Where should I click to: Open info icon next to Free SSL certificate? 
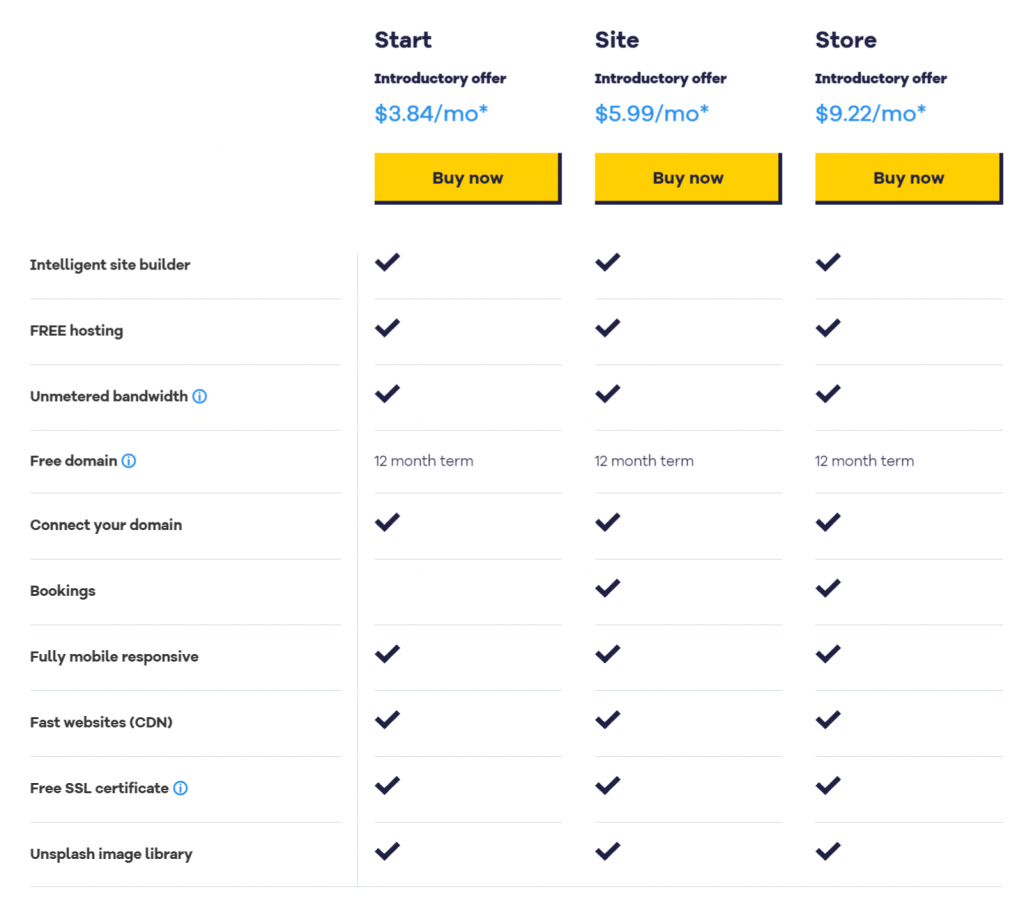(181, 789)
